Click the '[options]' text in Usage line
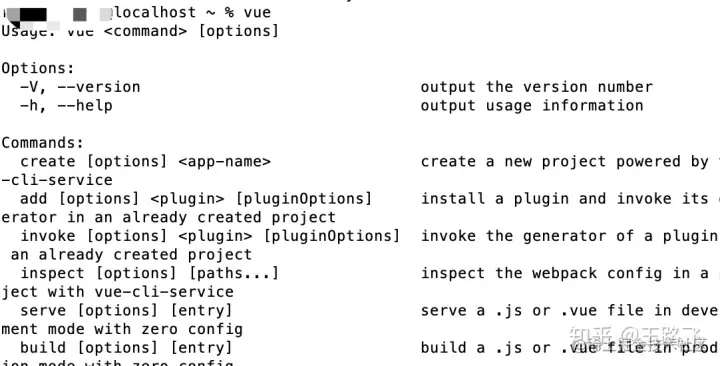Image resolution: width=720 pixels, height=366 pixels. 239,31
